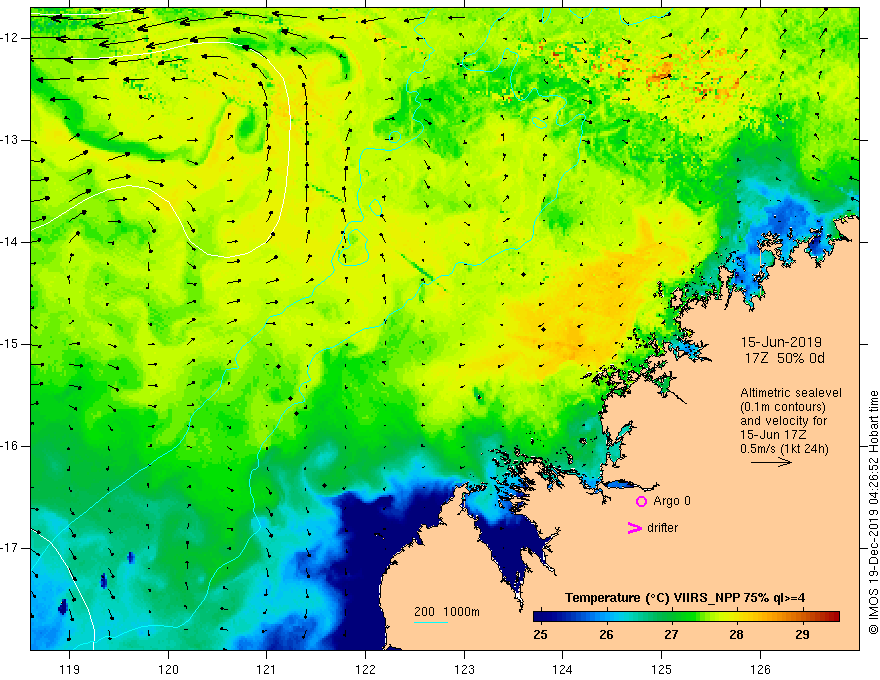Click the '200 1000m' depth legend text
880x680 pixels.
[447, 612]
